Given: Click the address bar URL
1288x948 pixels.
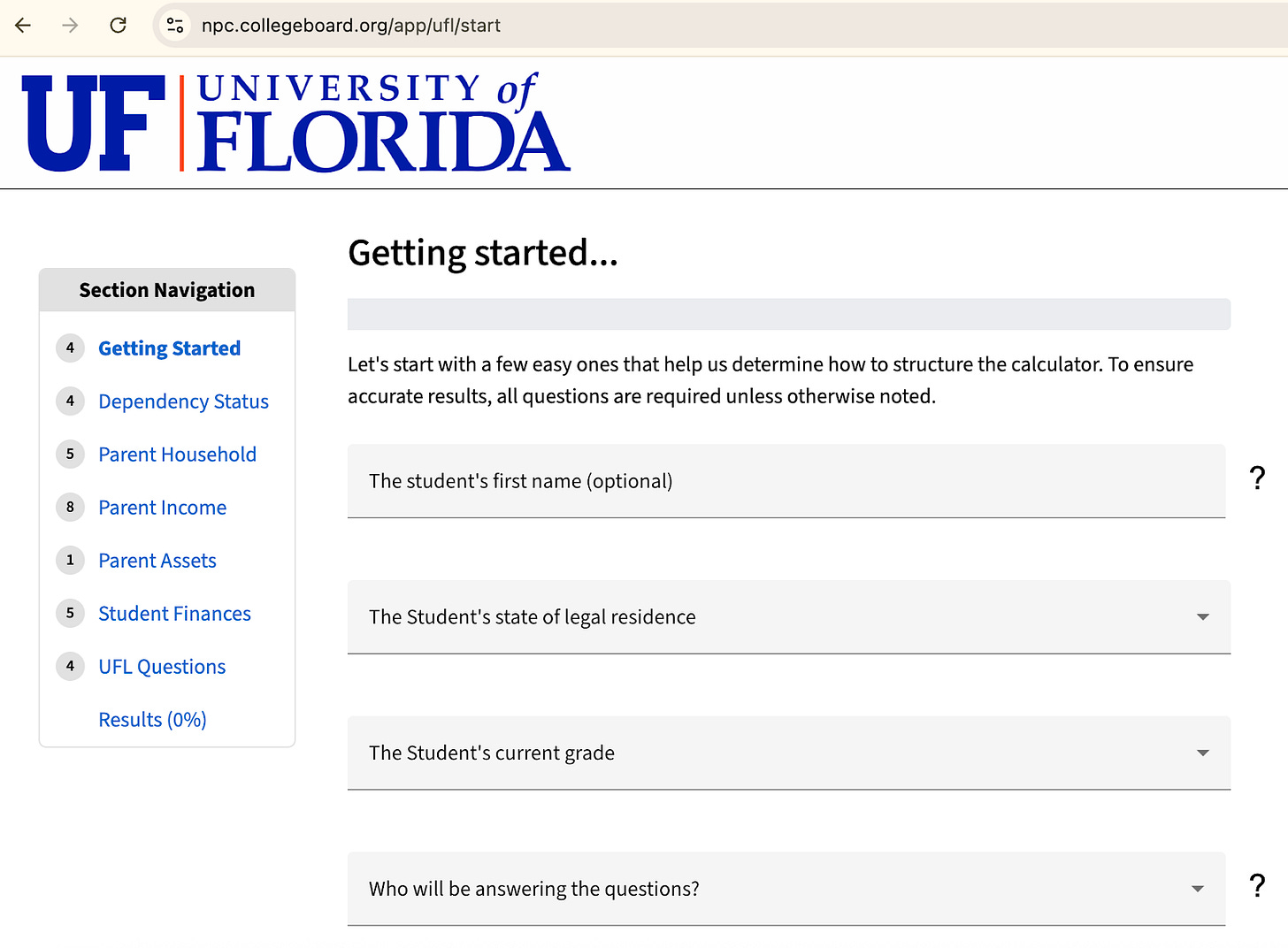Looking at the screenshot, I should pos(351,26).
